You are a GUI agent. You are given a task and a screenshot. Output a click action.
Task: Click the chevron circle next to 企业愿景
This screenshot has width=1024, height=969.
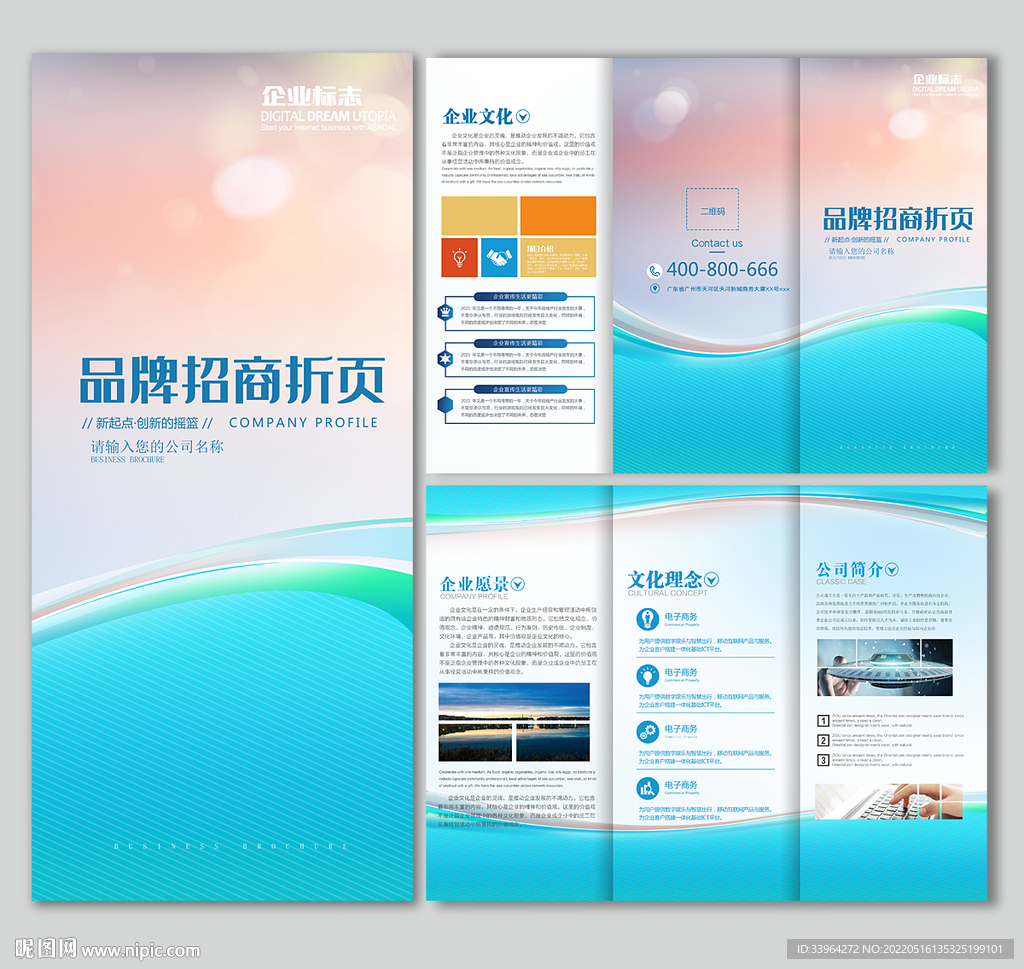point(518,584)
